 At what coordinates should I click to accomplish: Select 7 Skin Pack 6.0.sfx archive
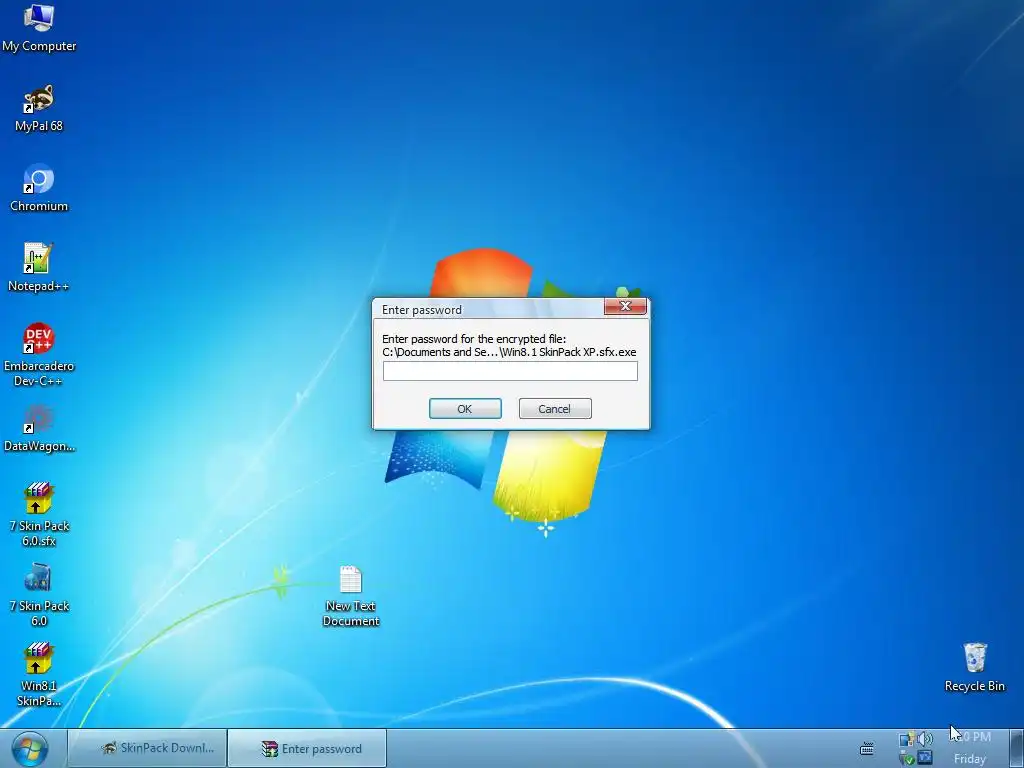pyautogui.click(x=39, y=515)
